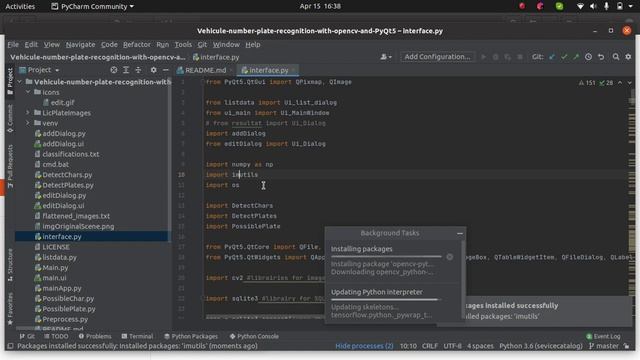Click the Git push arrow icon
The height and width of the screenshot is (360, 640).
point(576,57)
